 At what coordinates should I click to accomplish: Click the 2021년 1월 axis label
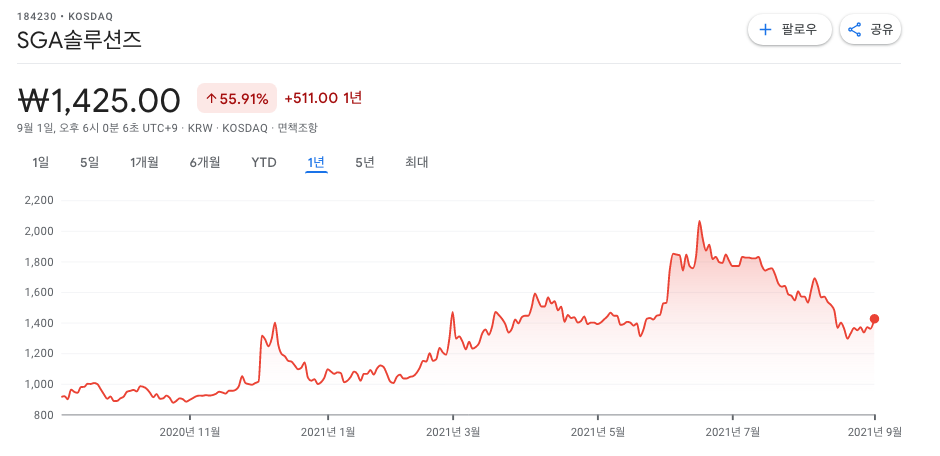click(328, 431)
